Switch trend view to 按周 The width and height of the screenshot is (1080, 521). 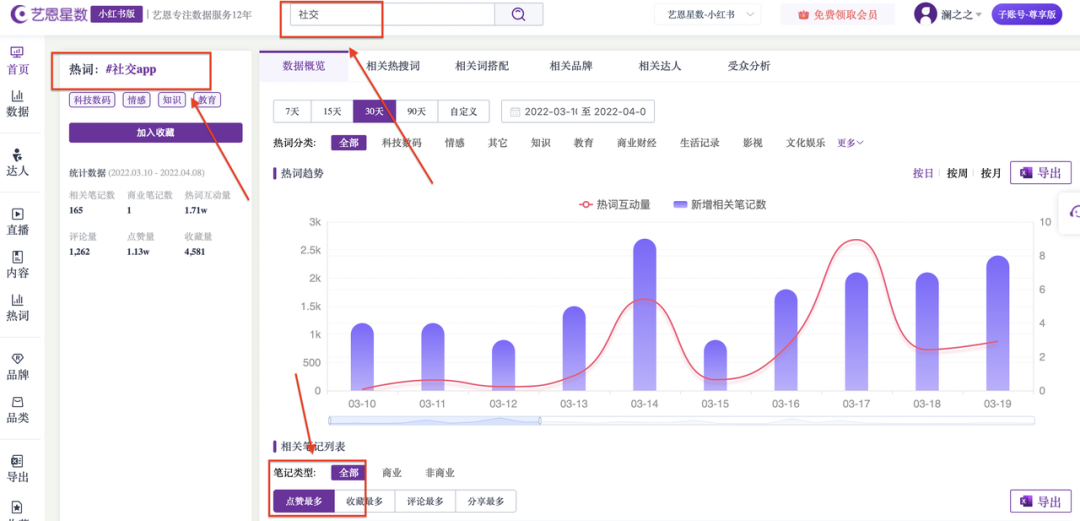957,174
